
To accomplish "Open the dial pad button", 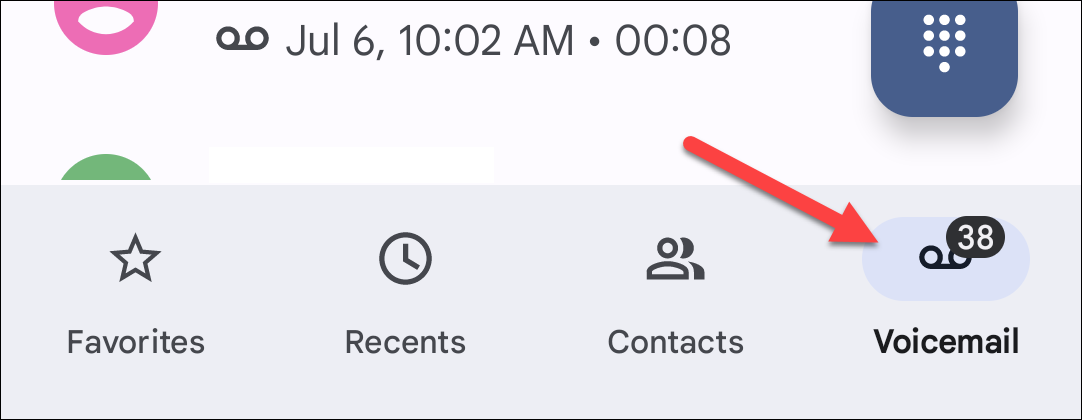I will point(943,52).
